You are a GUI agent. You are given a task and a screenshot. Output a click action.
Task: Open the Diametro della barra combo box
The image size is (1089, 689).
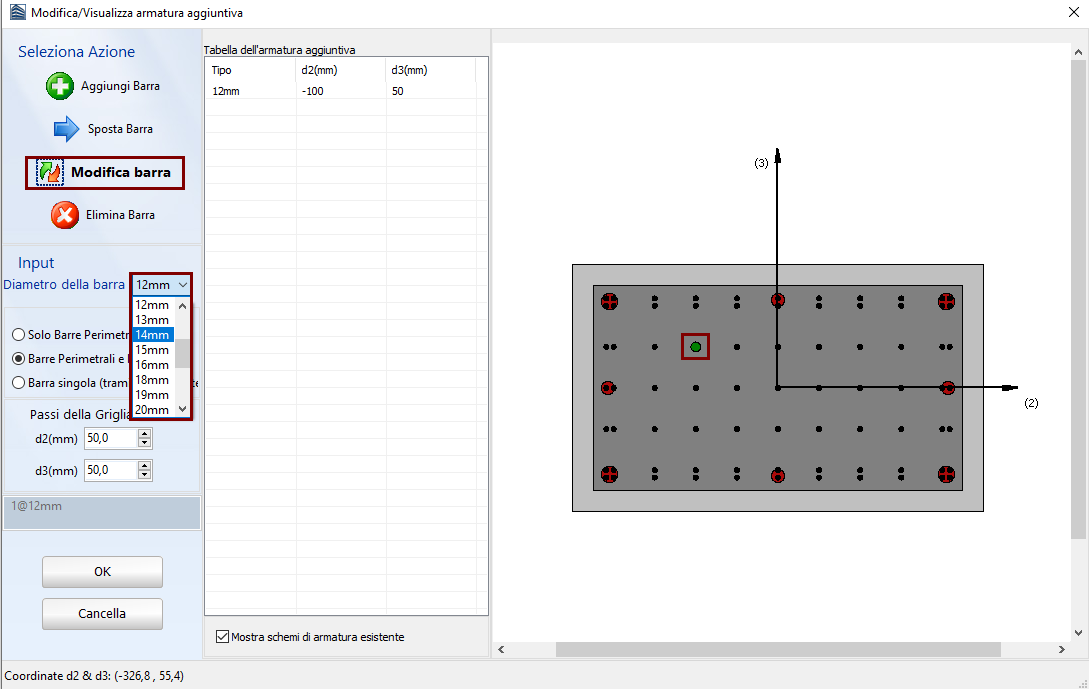pyautogui.click(x=161, y=285)
